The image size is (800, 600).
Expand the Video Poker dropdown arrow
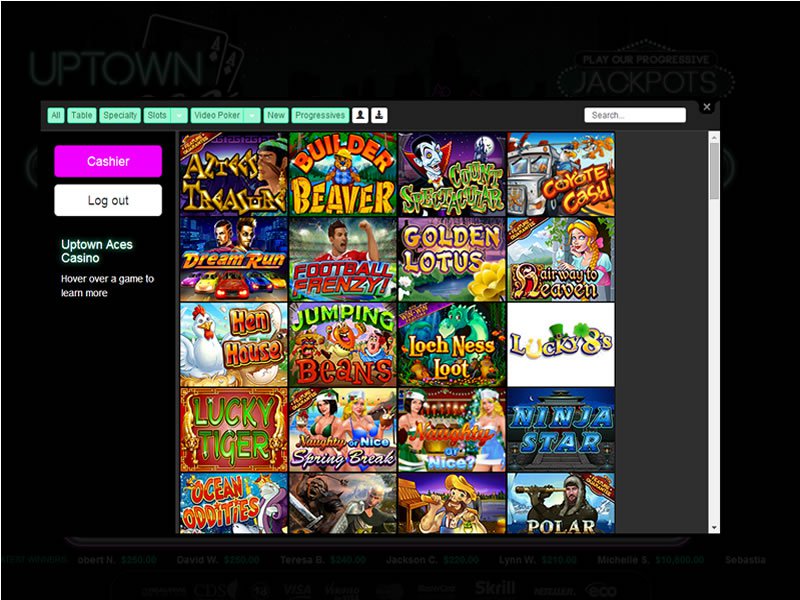click(x=252, y=115)
